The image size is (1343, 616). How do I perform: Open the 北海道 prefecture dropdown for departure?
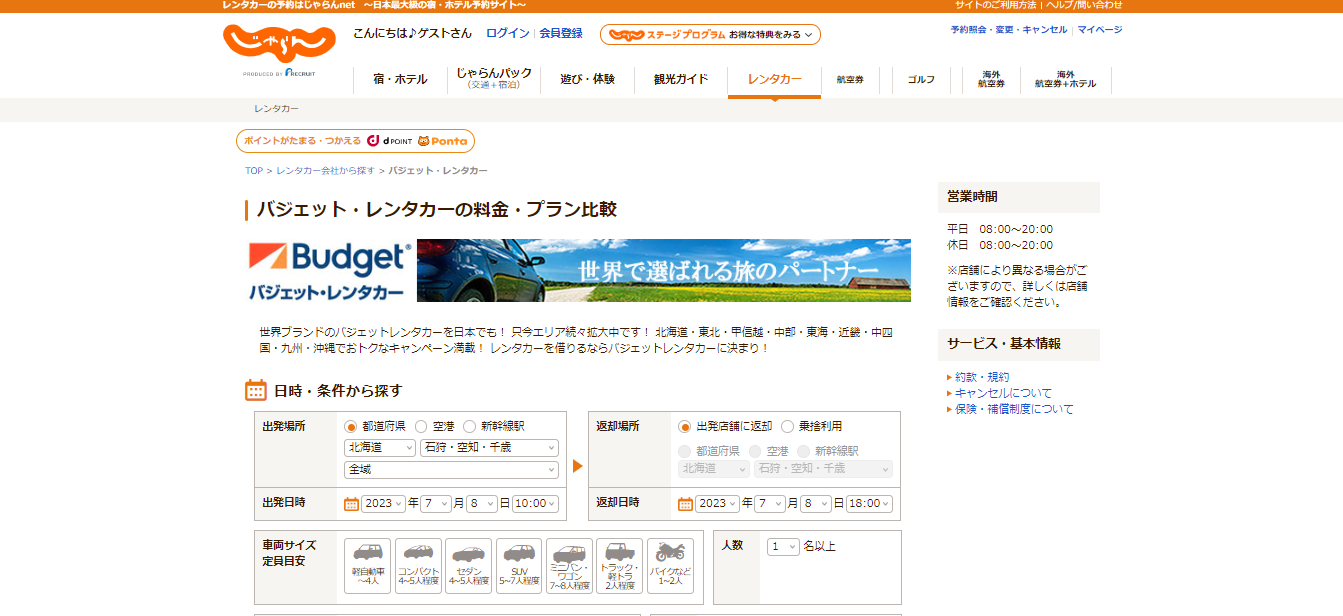click(380, 448)
